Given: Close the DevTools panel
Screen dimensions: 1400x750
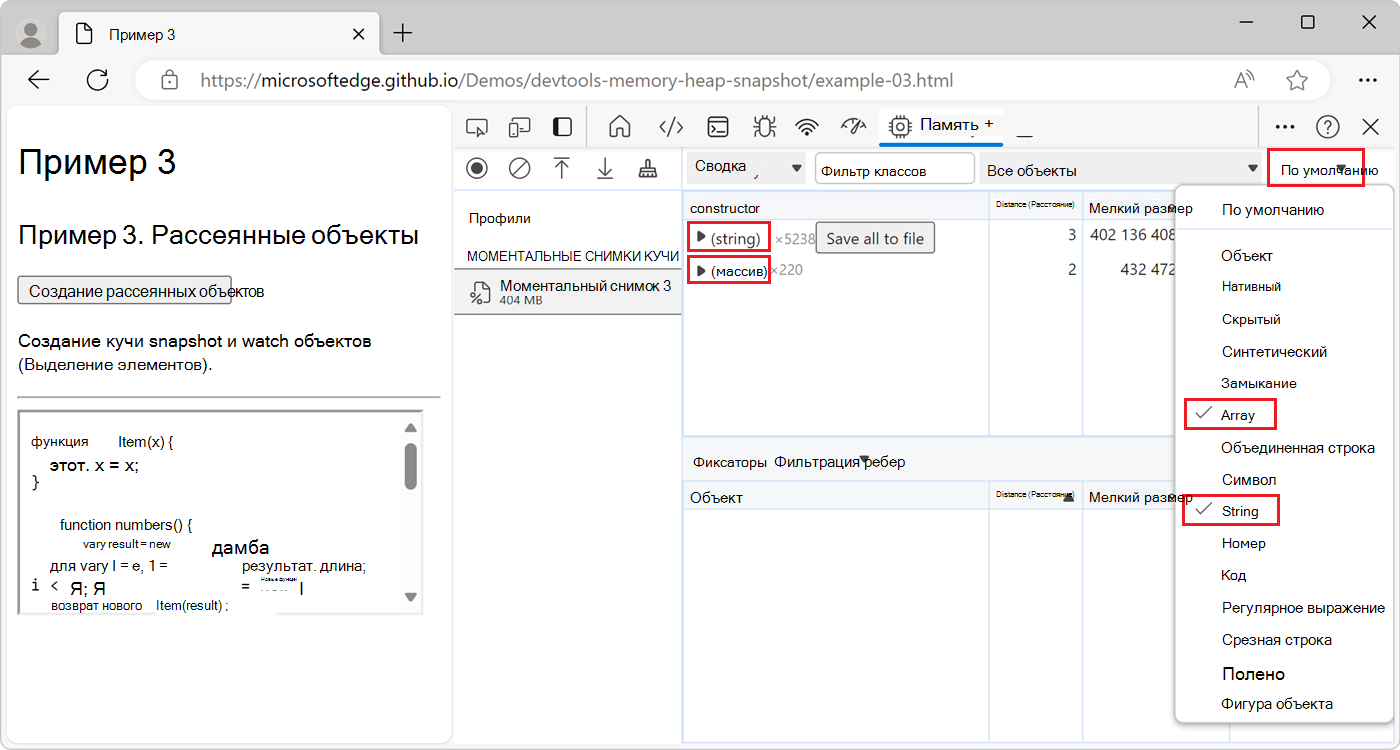Looking at the screenshot, I should [1371, 127].
